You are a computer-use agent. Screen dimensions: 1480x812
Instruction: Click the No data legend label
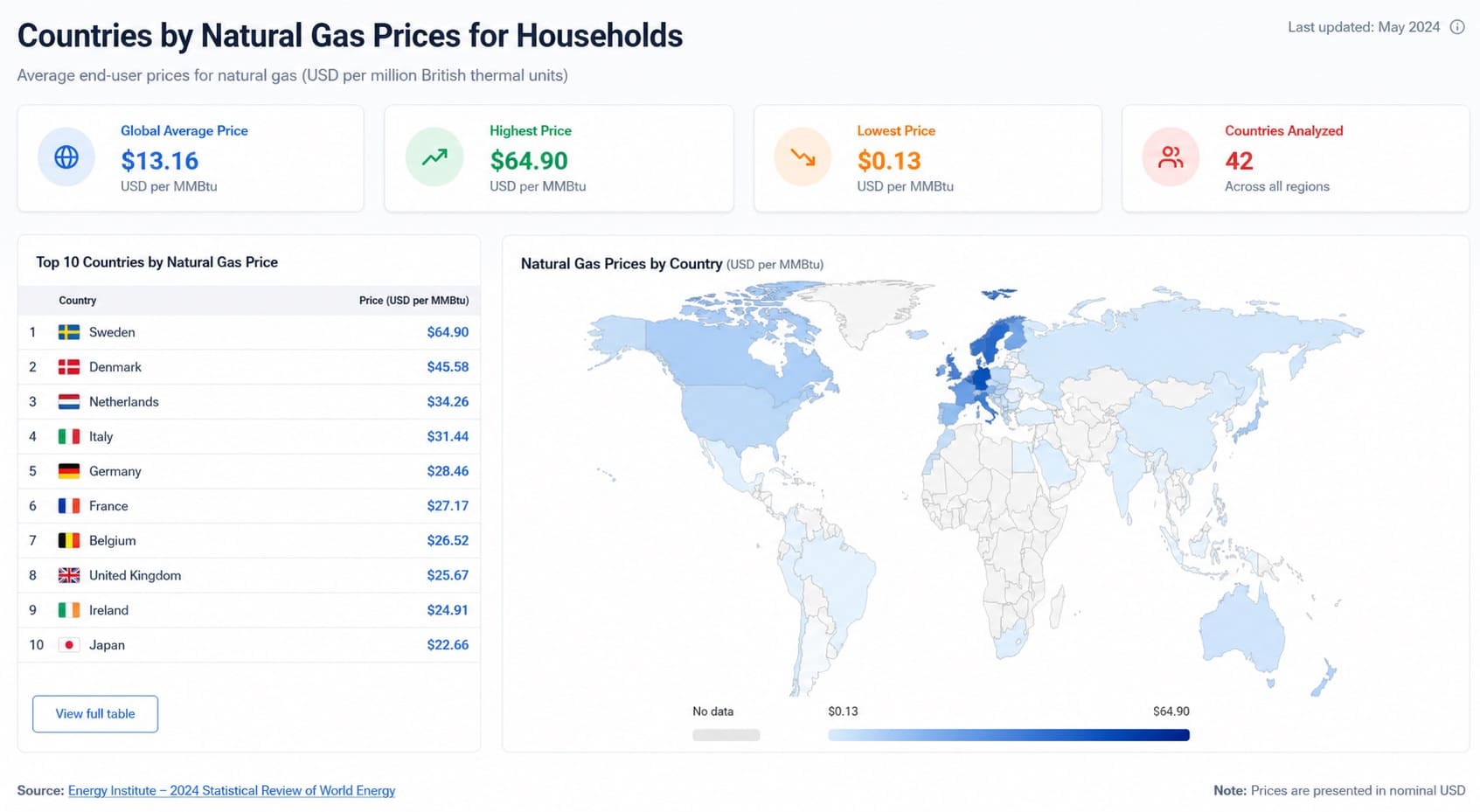(713, 711)
